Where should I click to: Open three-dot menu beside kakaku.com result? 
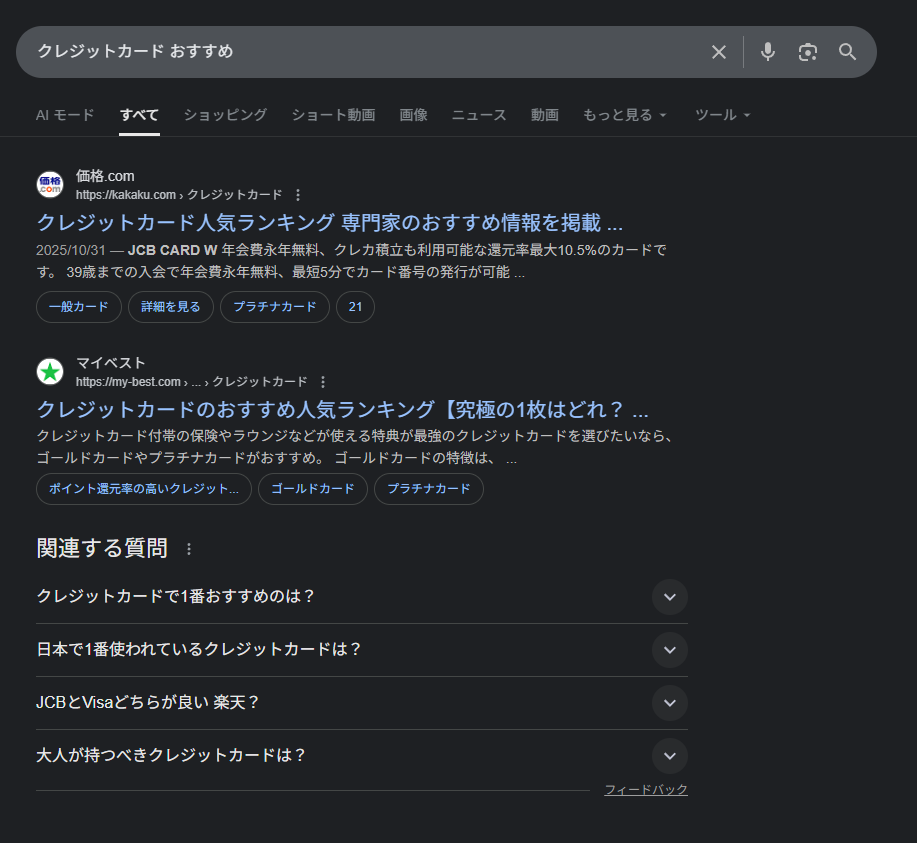pos(298,195)
